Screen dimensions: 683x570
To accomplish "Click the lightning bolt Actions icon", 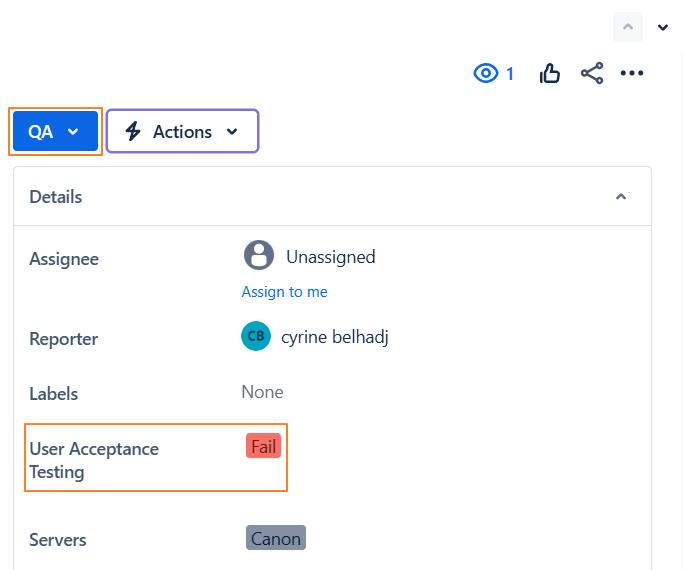I will click(133, 132).
